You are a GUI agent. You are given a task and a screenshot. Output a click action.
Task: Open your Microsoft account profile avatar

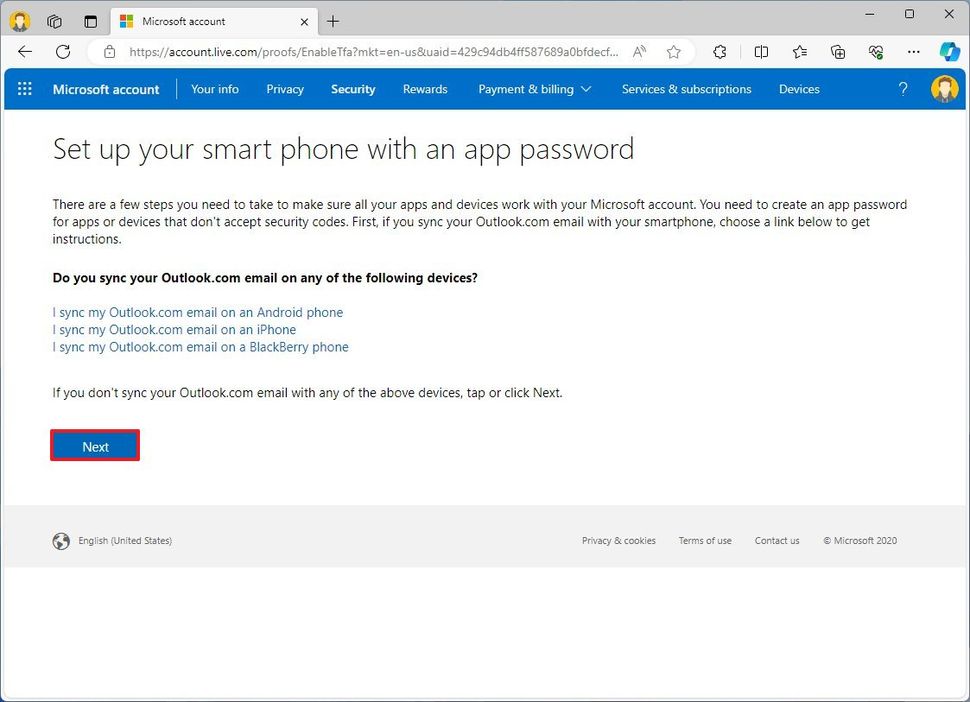944,89
